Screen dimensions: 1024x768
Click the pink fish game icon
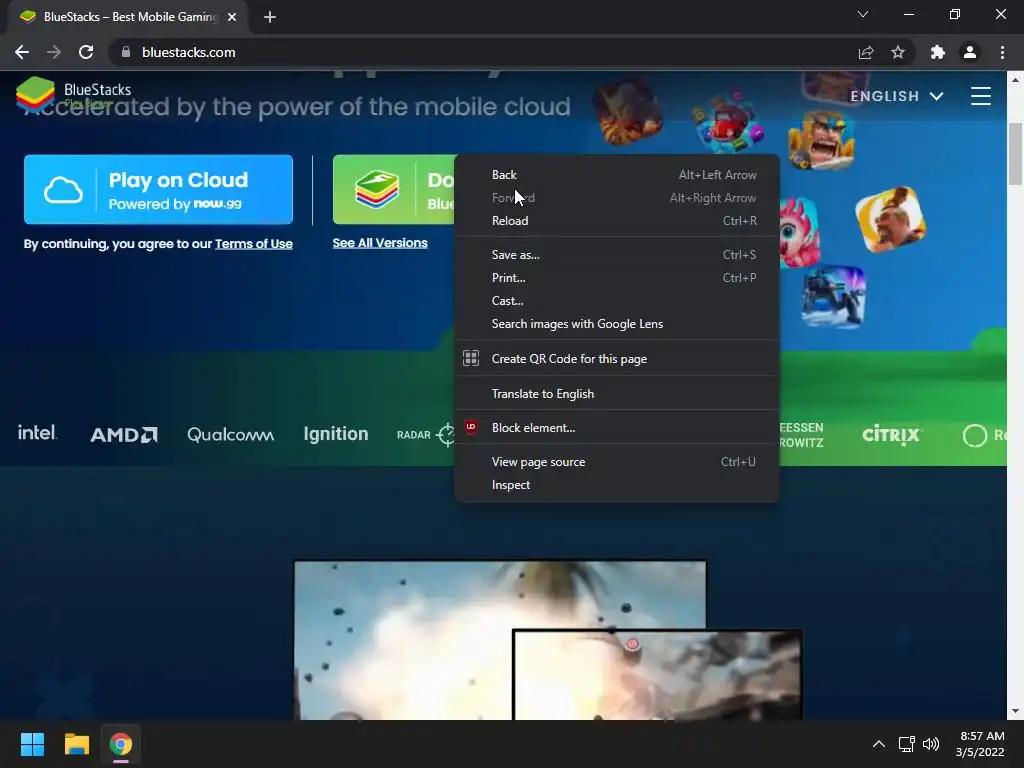(x=799, y=233)
